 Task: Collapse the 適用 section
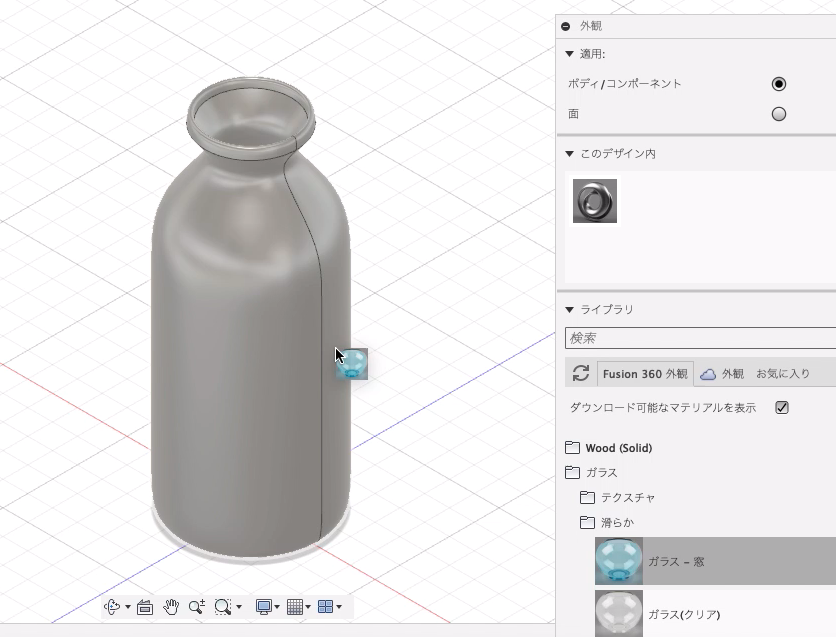pyautogui.click(x=569, y=54)
